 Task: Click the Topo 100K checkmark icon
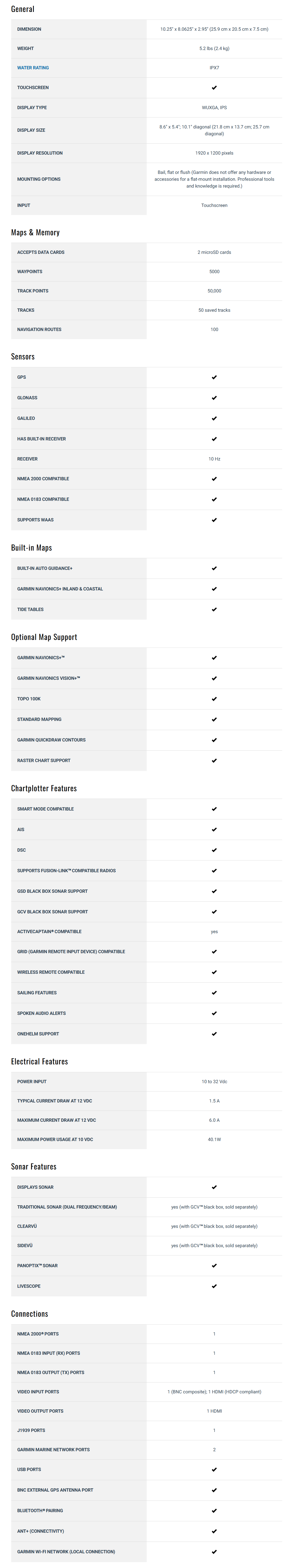214,699
